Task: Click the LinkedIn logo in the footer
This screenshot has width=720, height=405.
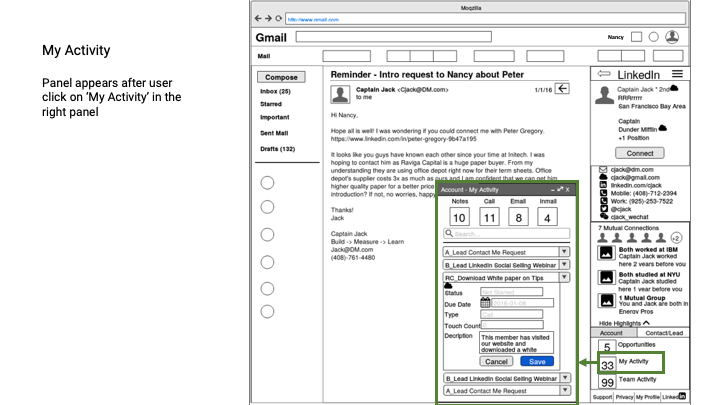Action: tap(681, 396)
